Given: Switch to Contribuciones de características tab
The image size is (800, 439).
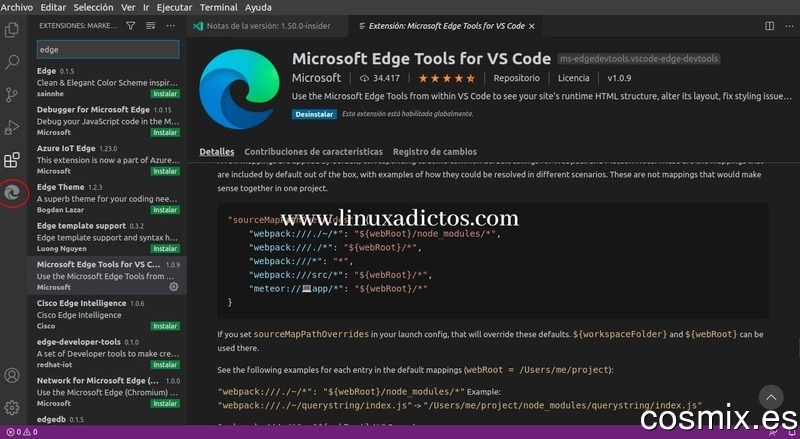Looking at the screenshot, I should coord(313,152).
